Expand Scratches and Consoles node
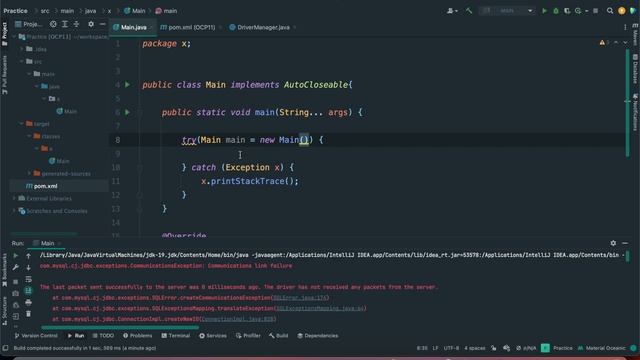640x360 pixels. pyautogui.click(x=14, y=211)
